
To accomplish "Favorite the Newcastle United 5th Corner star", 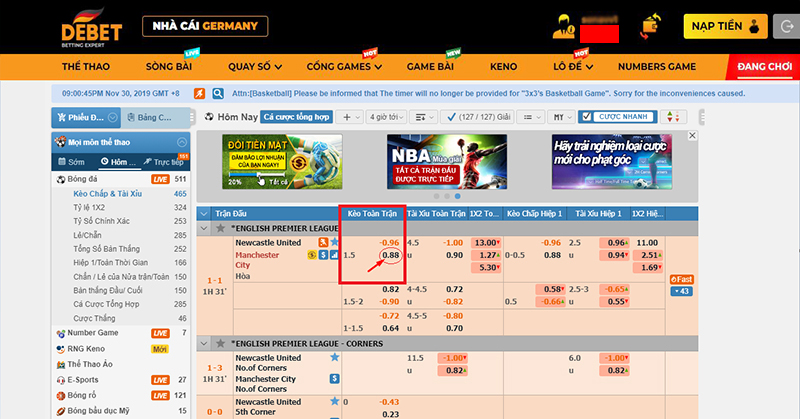I will click(335, 401).
